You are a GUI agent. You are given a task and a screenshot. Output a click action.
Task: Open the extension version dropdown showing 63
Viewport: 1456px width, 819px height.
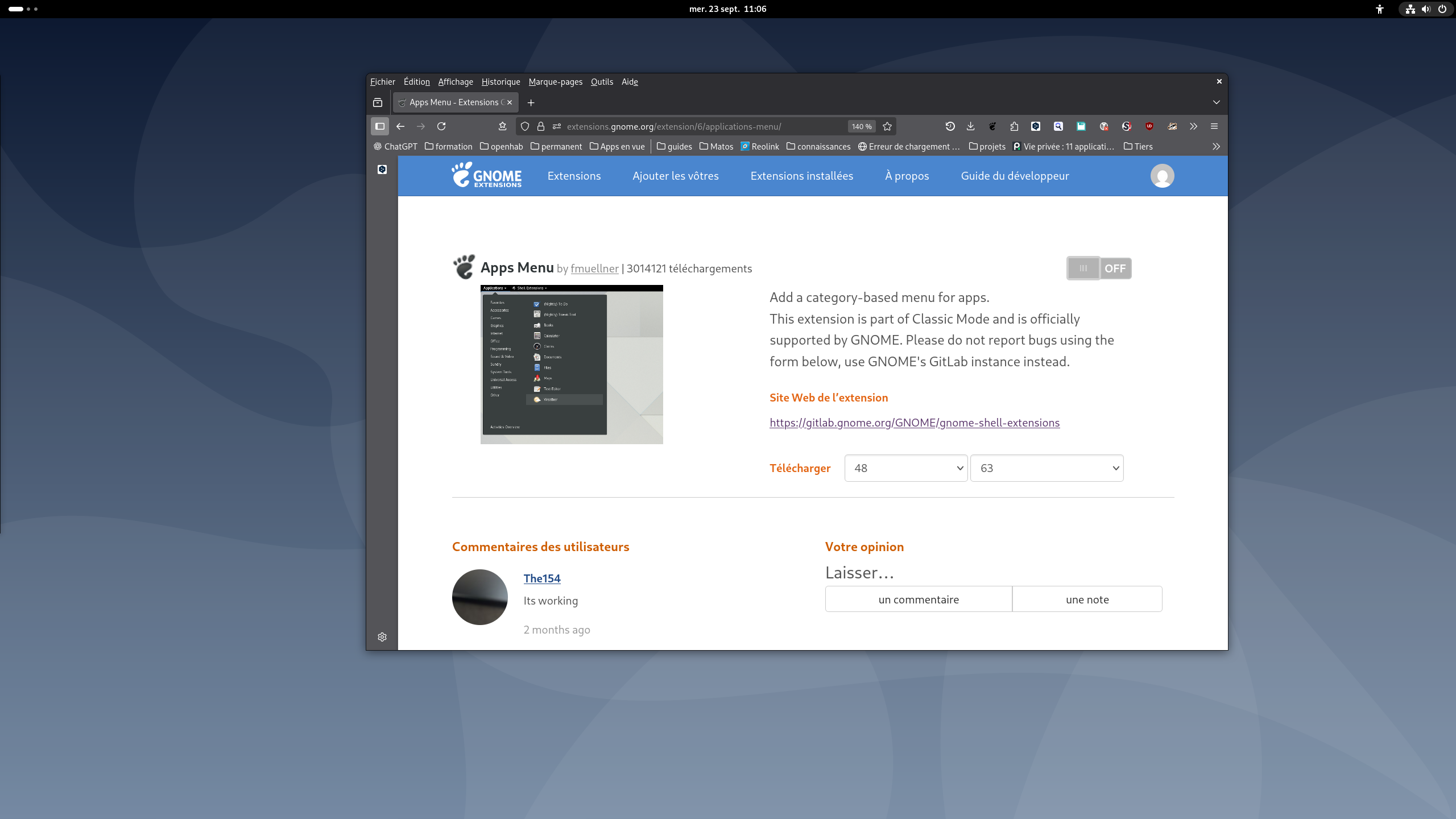[x=1047, y=468]
